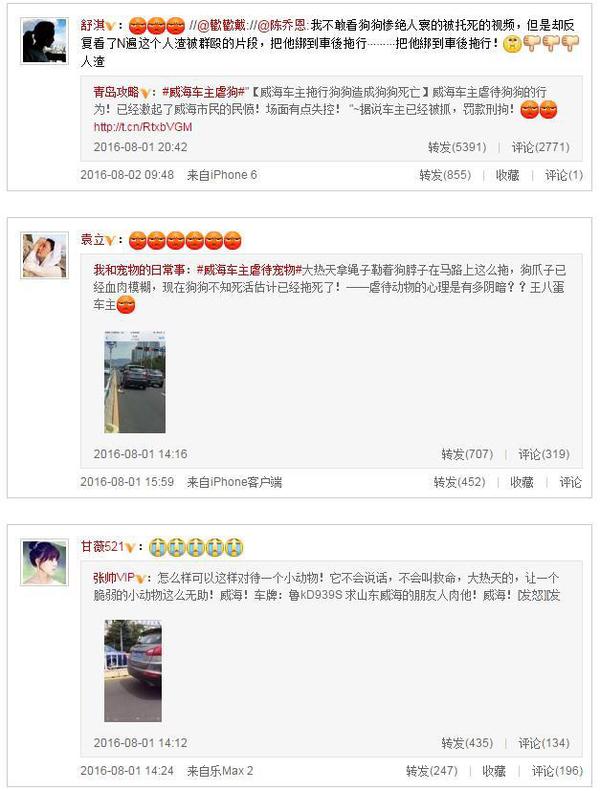
Task: Click the verified badge beside 张帅VIP
Action: tap(141, 578)
